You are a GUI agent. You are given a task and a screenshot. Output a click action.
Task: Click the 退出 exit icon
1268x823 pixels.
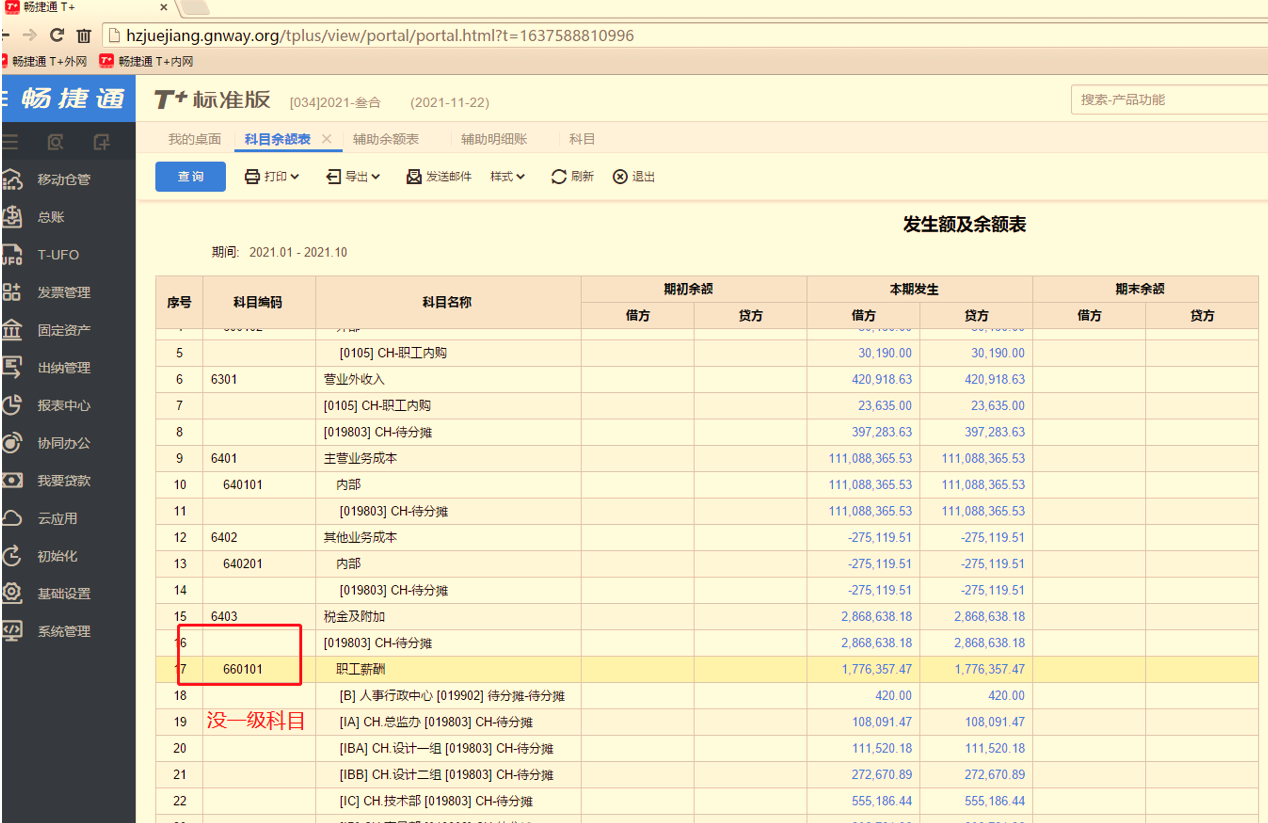pyautogui.click(x=620, y=177)
